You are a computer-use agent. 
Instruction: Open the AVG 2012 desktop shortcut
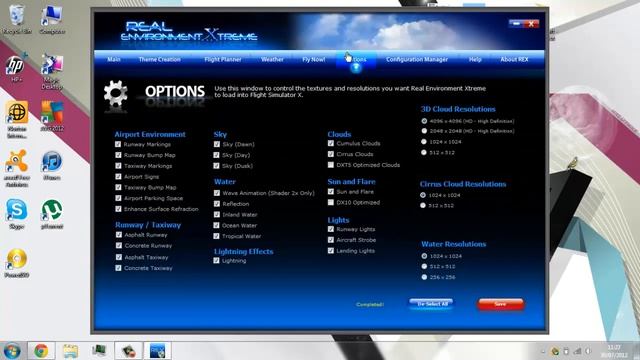pos(52,116)
